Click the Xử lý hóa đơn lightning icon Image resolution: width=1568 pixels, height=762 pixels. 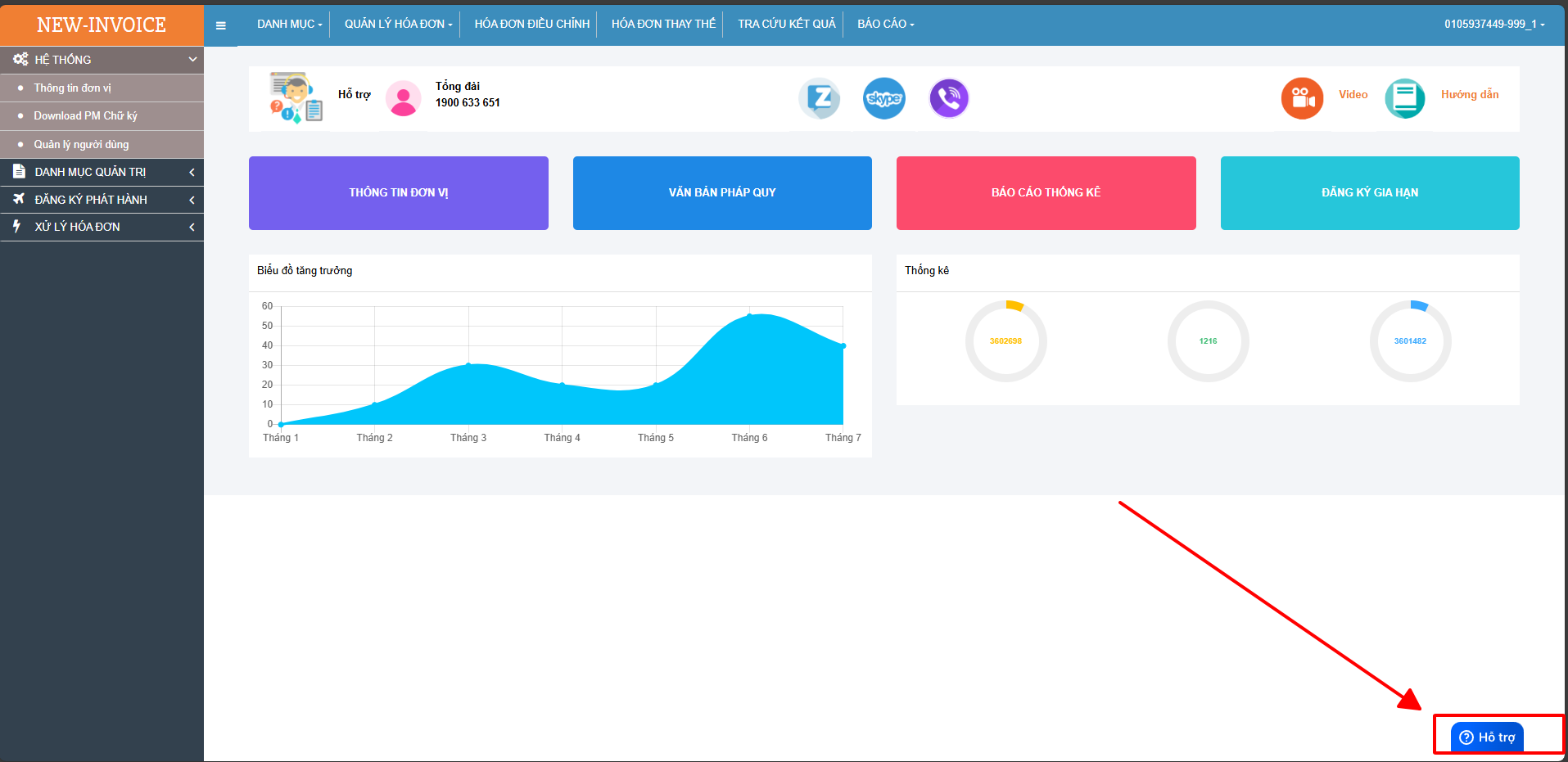(16, 226)
